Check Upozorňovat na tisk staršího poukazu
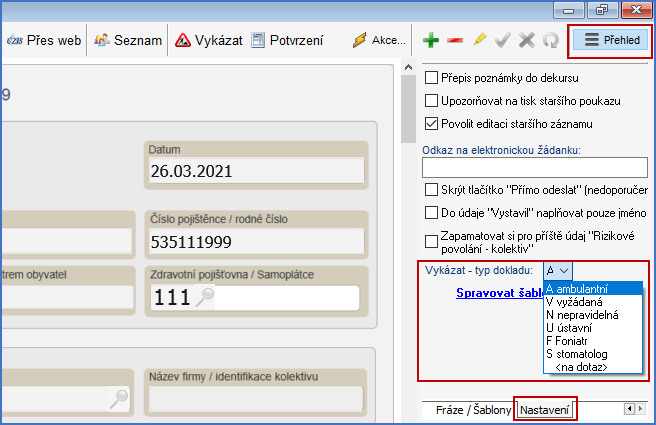This screenshot has height=425, width=656. point(432,101)
